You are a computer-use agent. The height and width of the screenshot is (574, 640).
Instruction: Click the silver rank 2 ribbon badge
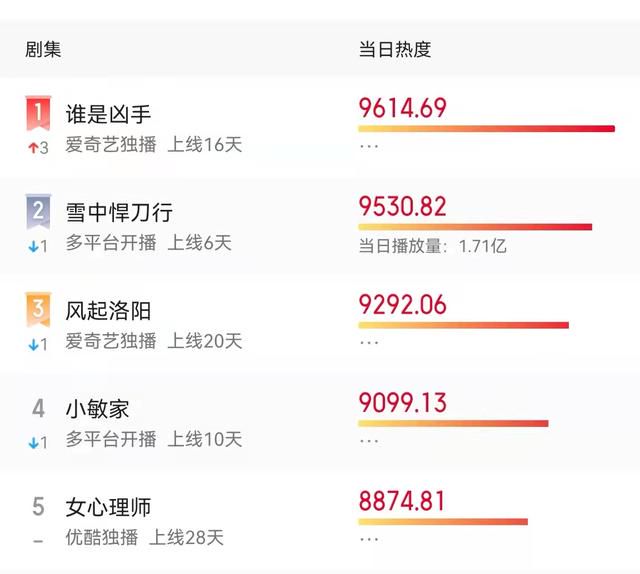(x=38, y=211)
